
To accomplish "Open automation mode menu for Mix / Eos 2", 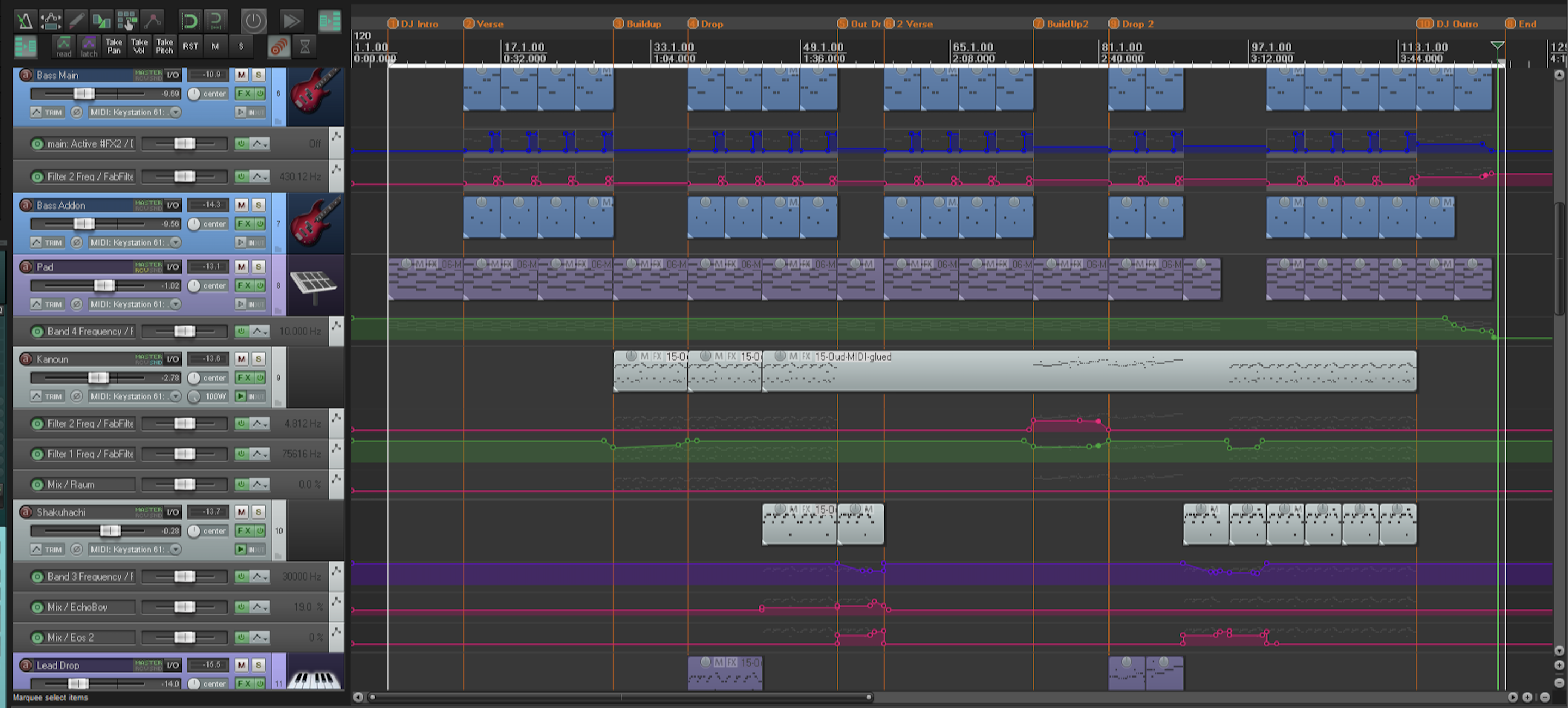I will (x=260, y=637).
